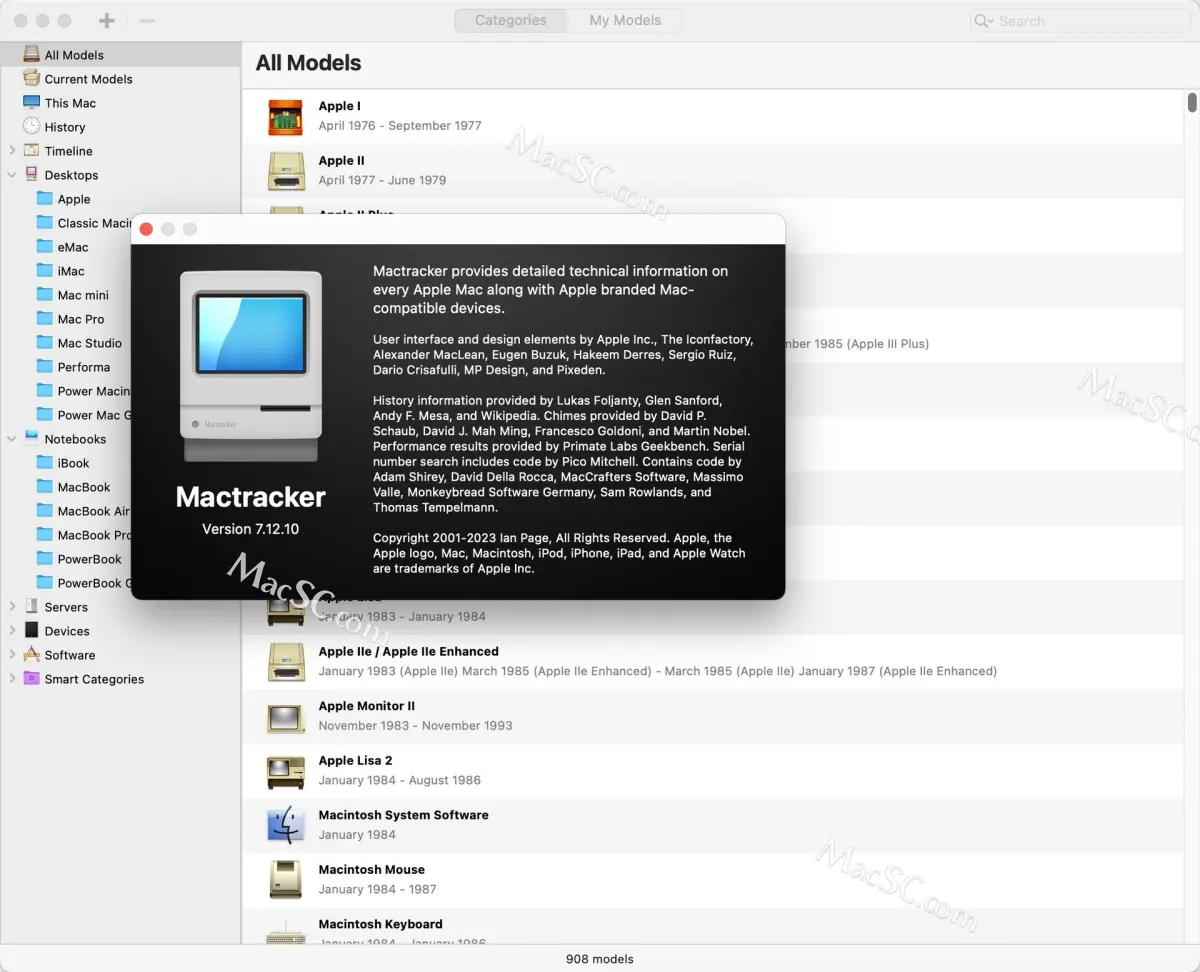Select the iBook folder icon
Viewport: 1200px width, 972px height.
pyautogui.click(x=44, y=463)
